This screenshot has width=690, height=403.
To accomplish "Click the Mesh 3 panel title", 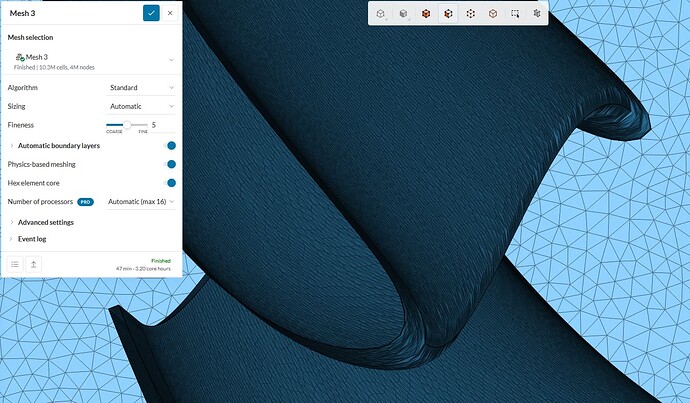I will coord(22,13).
